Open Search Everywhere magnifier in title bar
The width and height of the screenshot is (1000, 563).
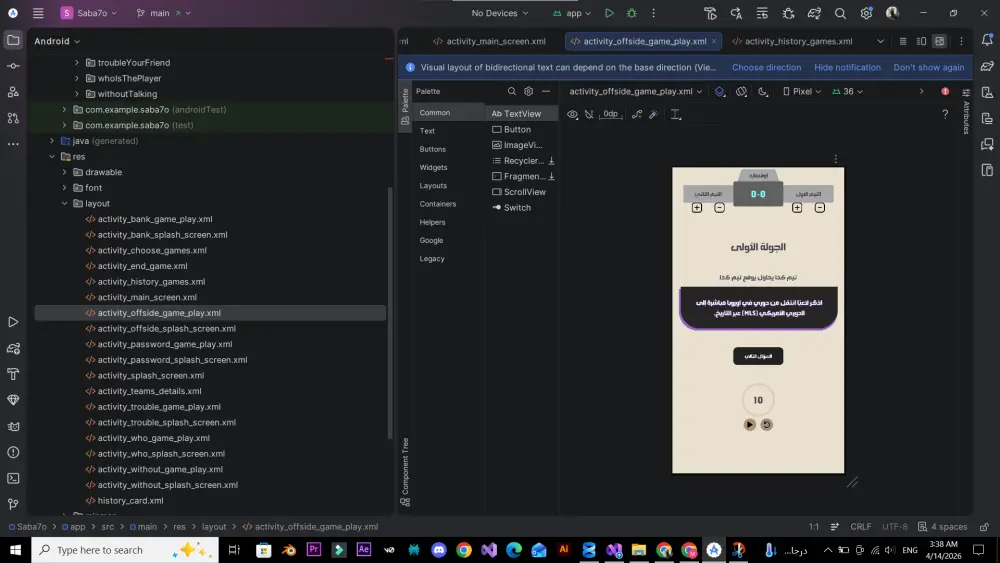click(x=841, y=13)
